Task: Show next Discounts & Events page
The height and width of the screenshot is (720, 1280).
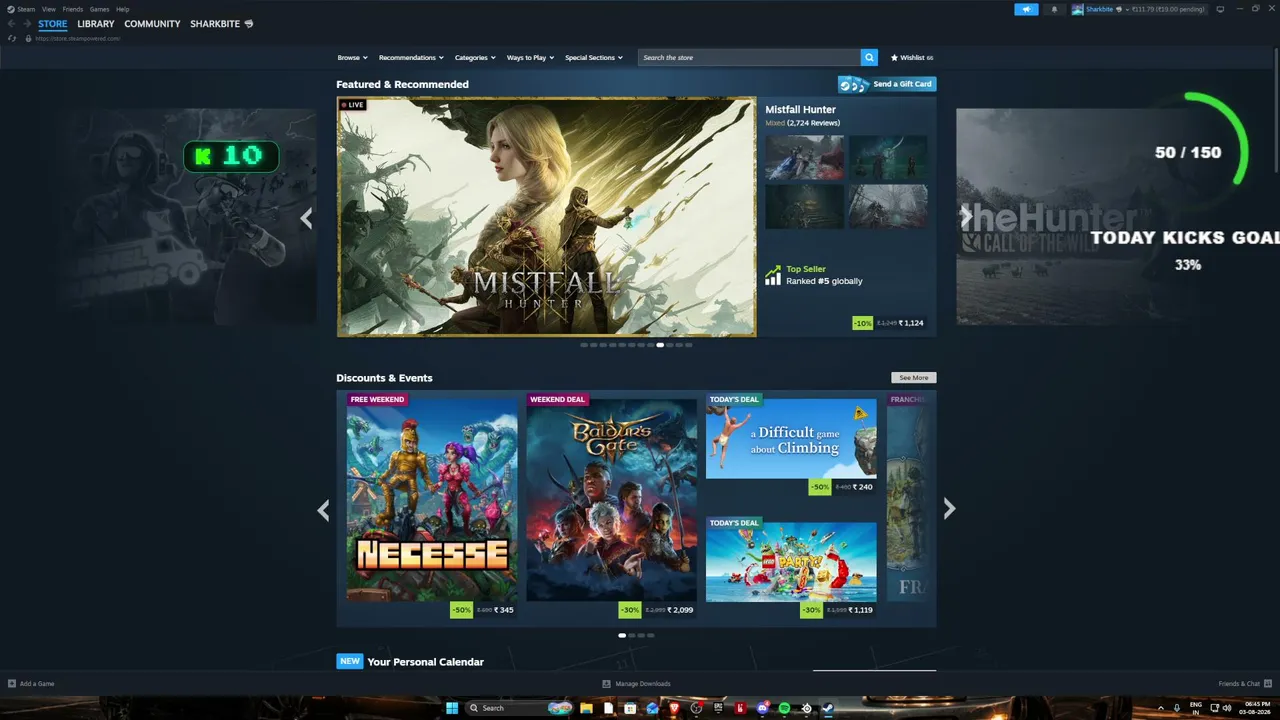Action: [949, 509]
